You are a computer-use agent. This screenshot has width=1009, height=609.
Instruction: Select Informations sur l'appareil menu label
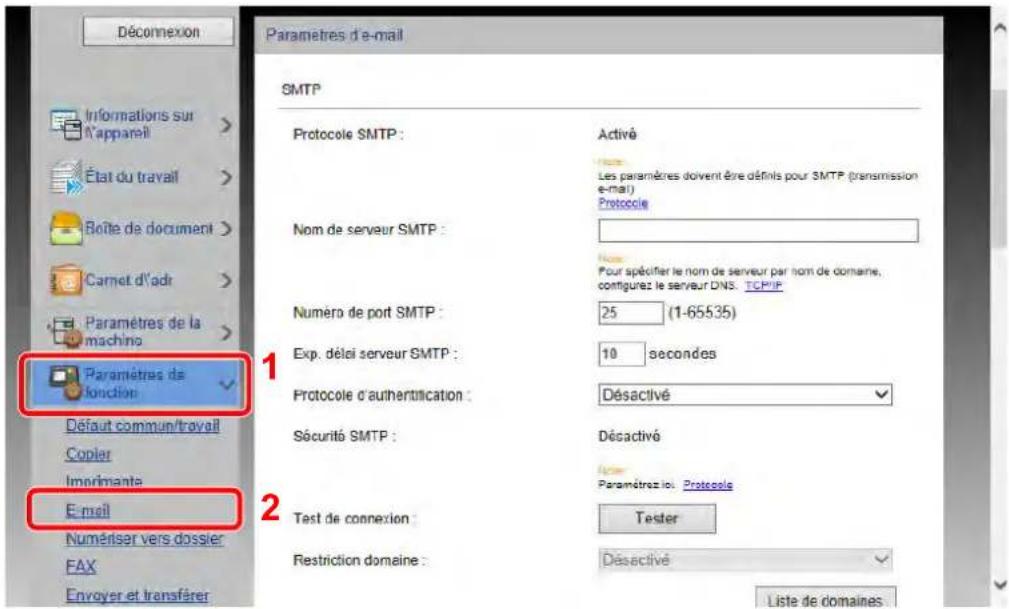pyautogui.click(x=139, y=124)
